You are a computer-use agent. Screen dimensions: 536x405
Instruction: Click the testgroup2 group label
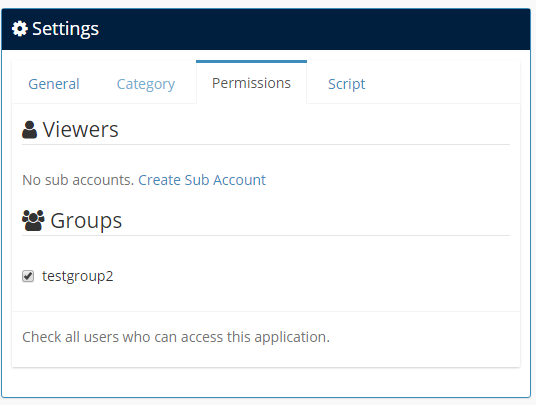click(x=78, y=276)
